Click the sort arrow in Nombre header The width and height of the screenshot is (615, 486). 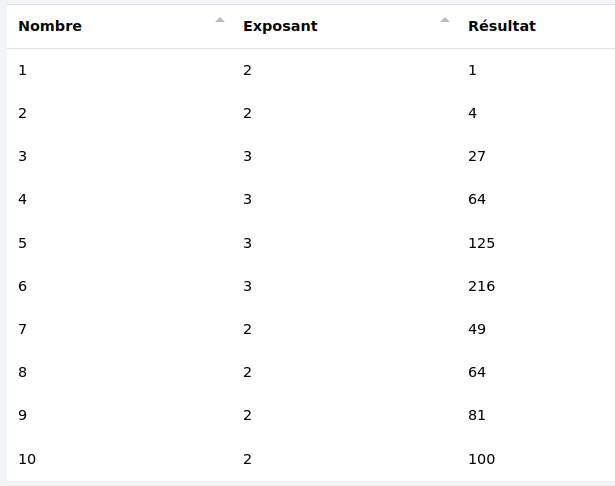click(x=220, y=20)
